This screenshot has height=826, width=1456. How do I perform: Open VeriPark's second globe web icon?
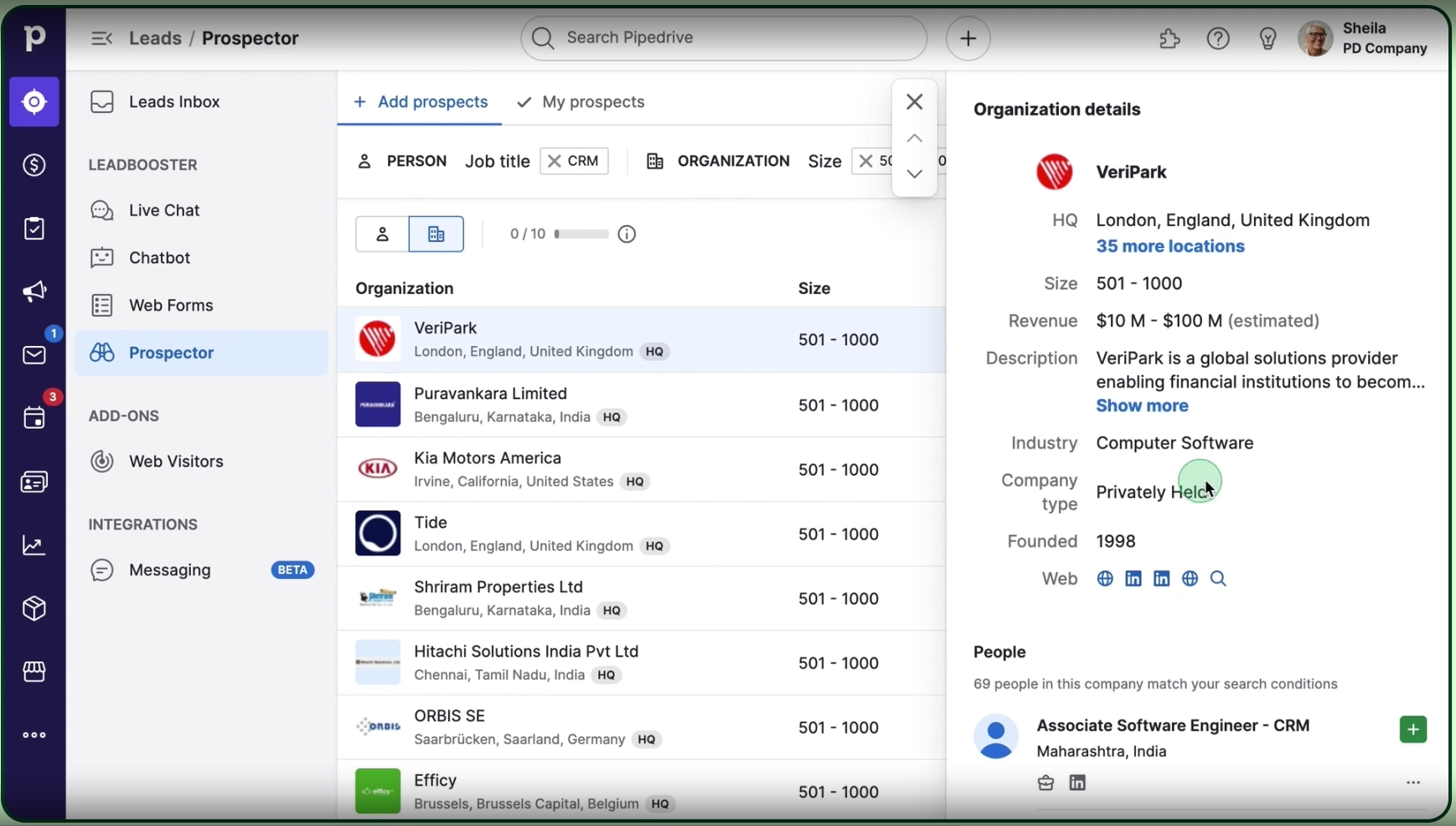[x=1190, y=579]
